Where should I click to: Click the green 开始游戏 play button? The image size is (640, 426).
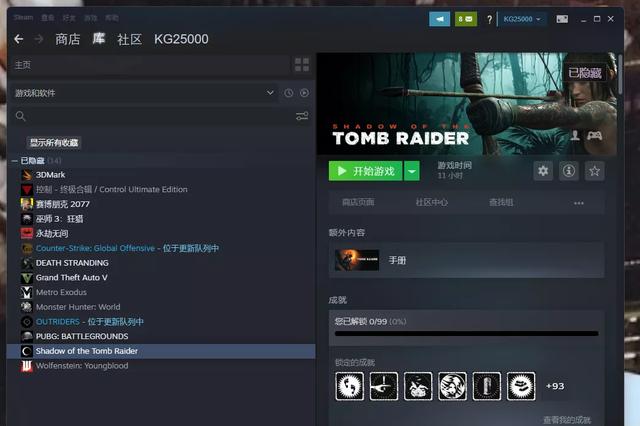pyautogui.click(x=365, y=171)
